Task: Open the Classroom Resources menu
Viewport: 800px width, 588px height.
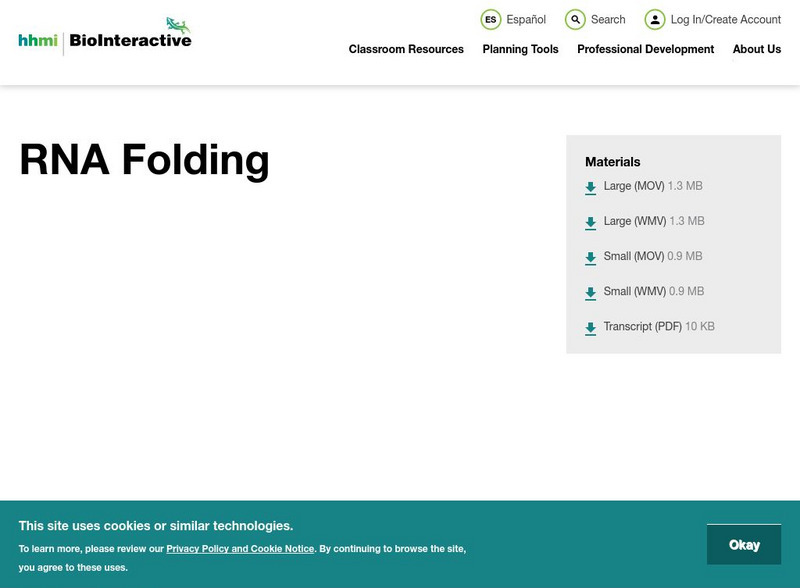Action: pyautogui.click(x=404, y=49)
